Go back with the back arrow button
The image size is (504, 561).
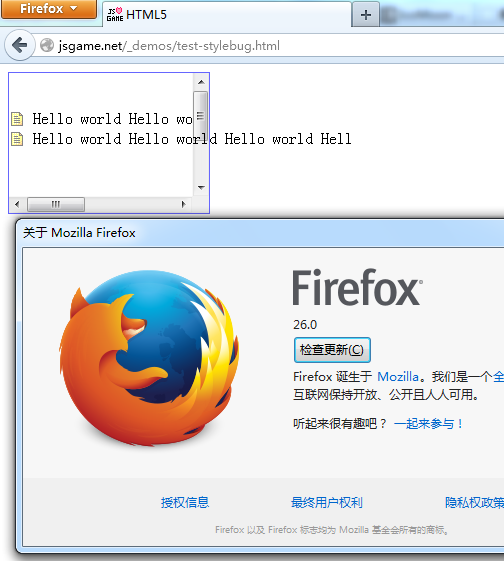tap(20, 45)
